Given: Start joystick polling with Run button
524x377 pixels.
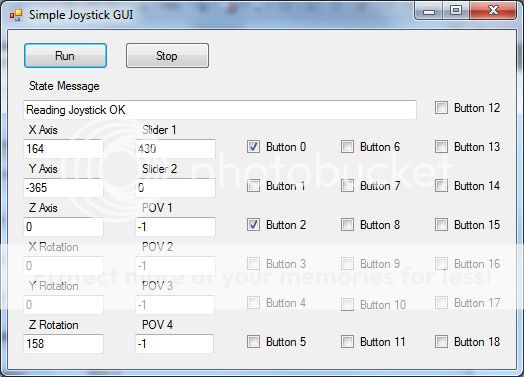Looking at the screenshot, I should click(x=66, y=55).
